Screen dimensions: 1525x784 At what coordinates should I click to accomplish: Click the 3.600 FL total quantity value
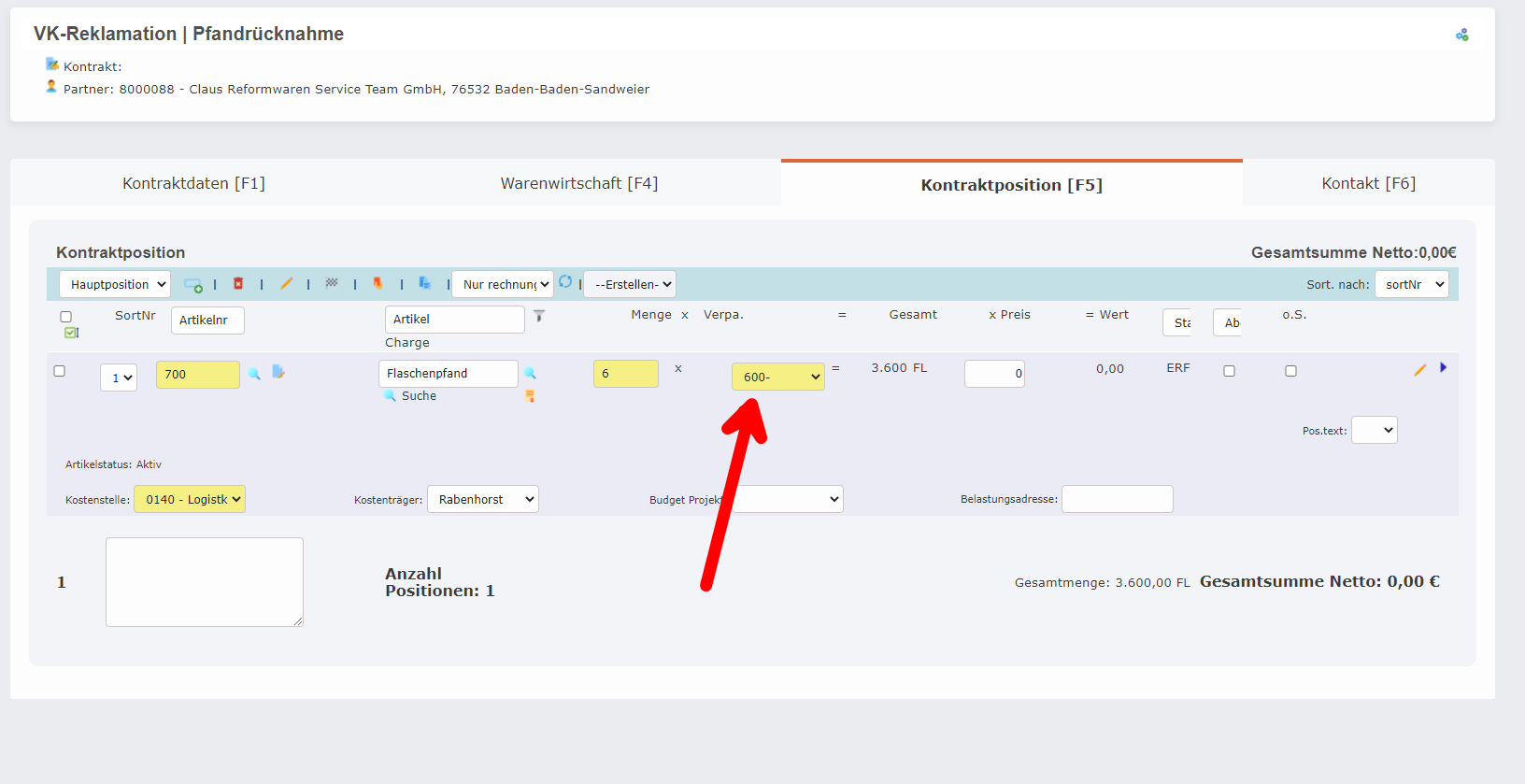899,368
